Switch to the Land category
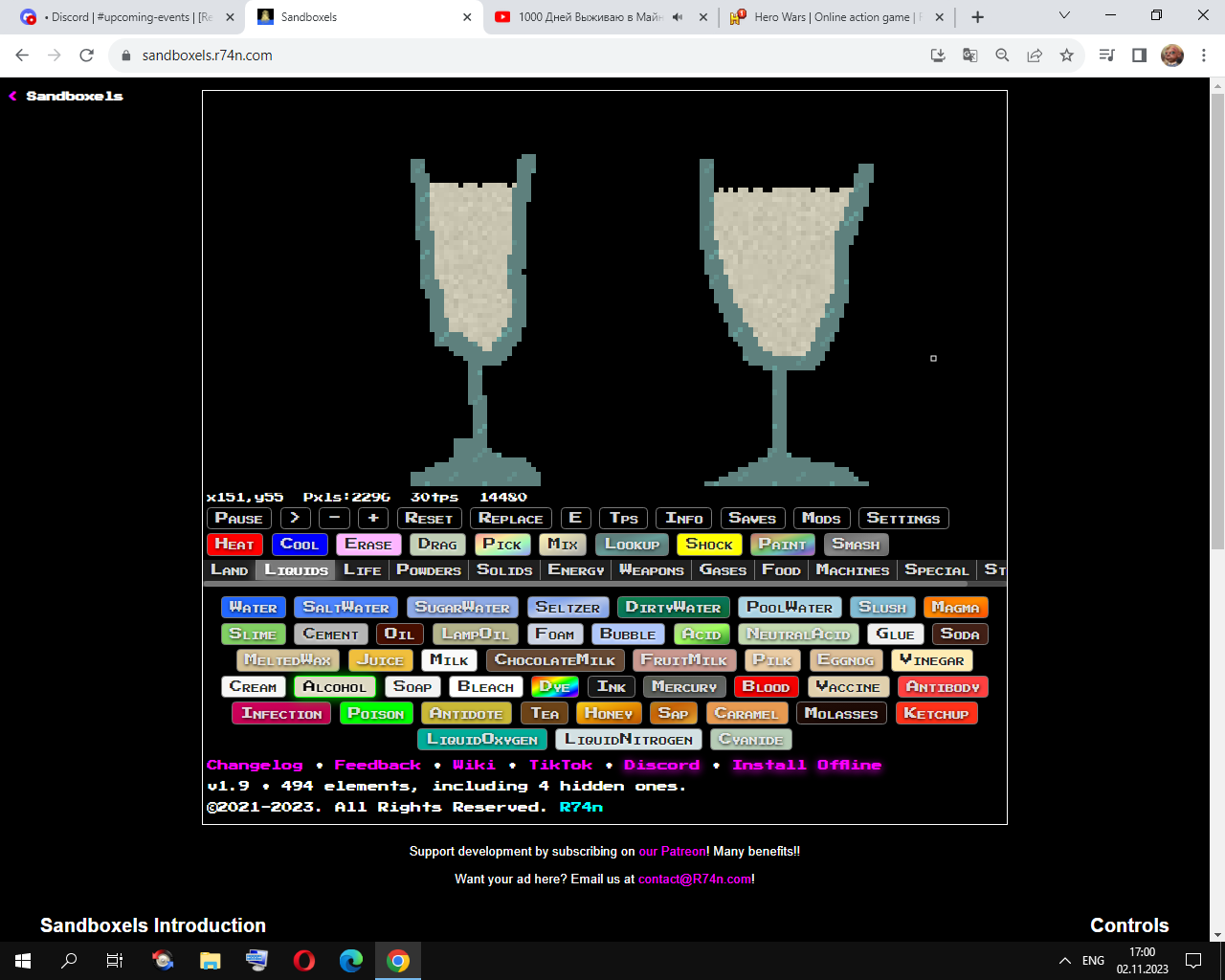Screen dimensions: 1225x980 tap(230, 569)
